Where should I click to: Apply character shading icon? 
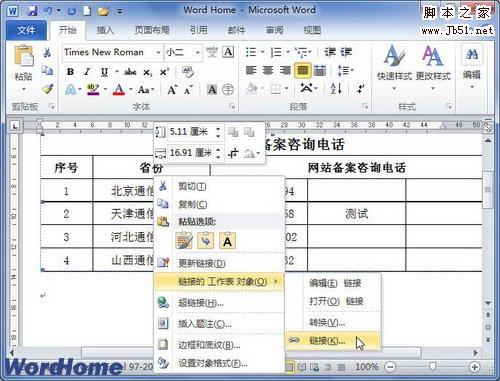(212, 89)
